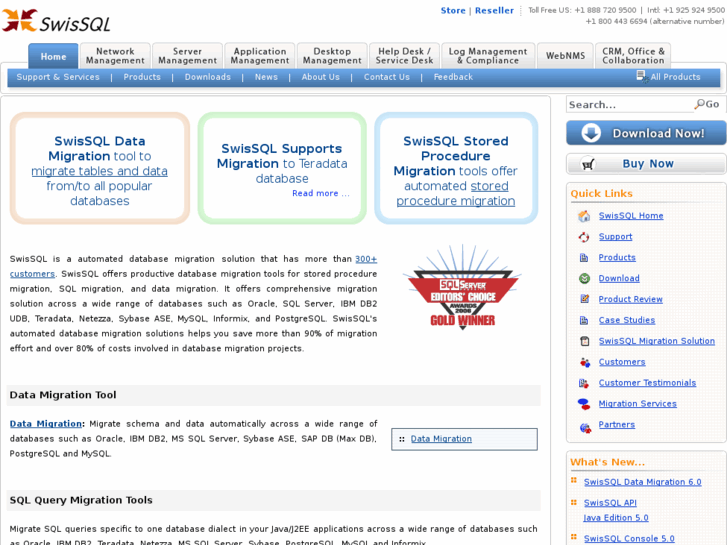The width and height of the screenshot is (727, 545).
Task: Open the About Us menu item
Action: click(x=320, y=77)
